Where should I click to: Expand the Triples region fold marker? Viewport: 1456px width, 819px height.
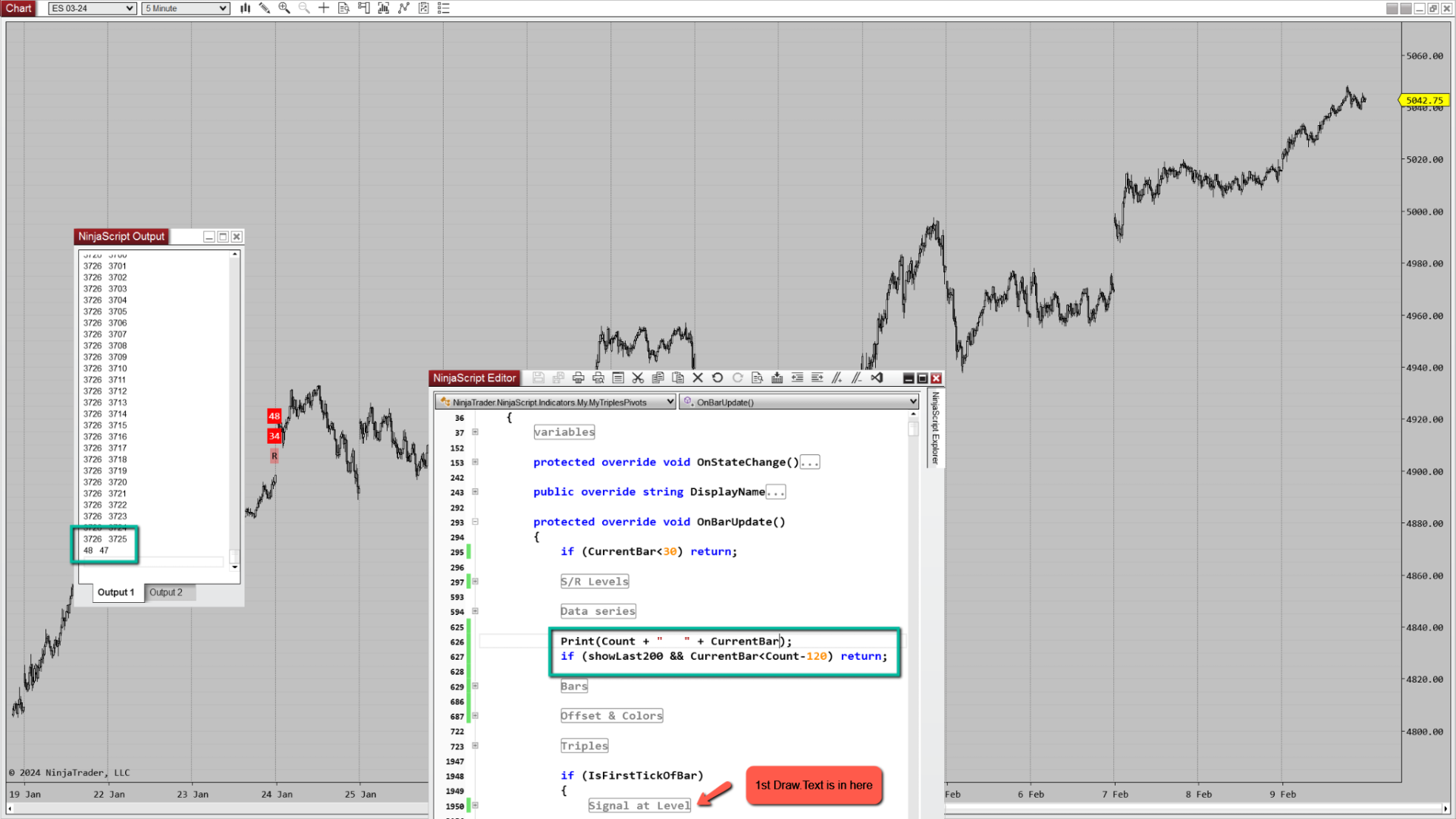pos(475,746)
